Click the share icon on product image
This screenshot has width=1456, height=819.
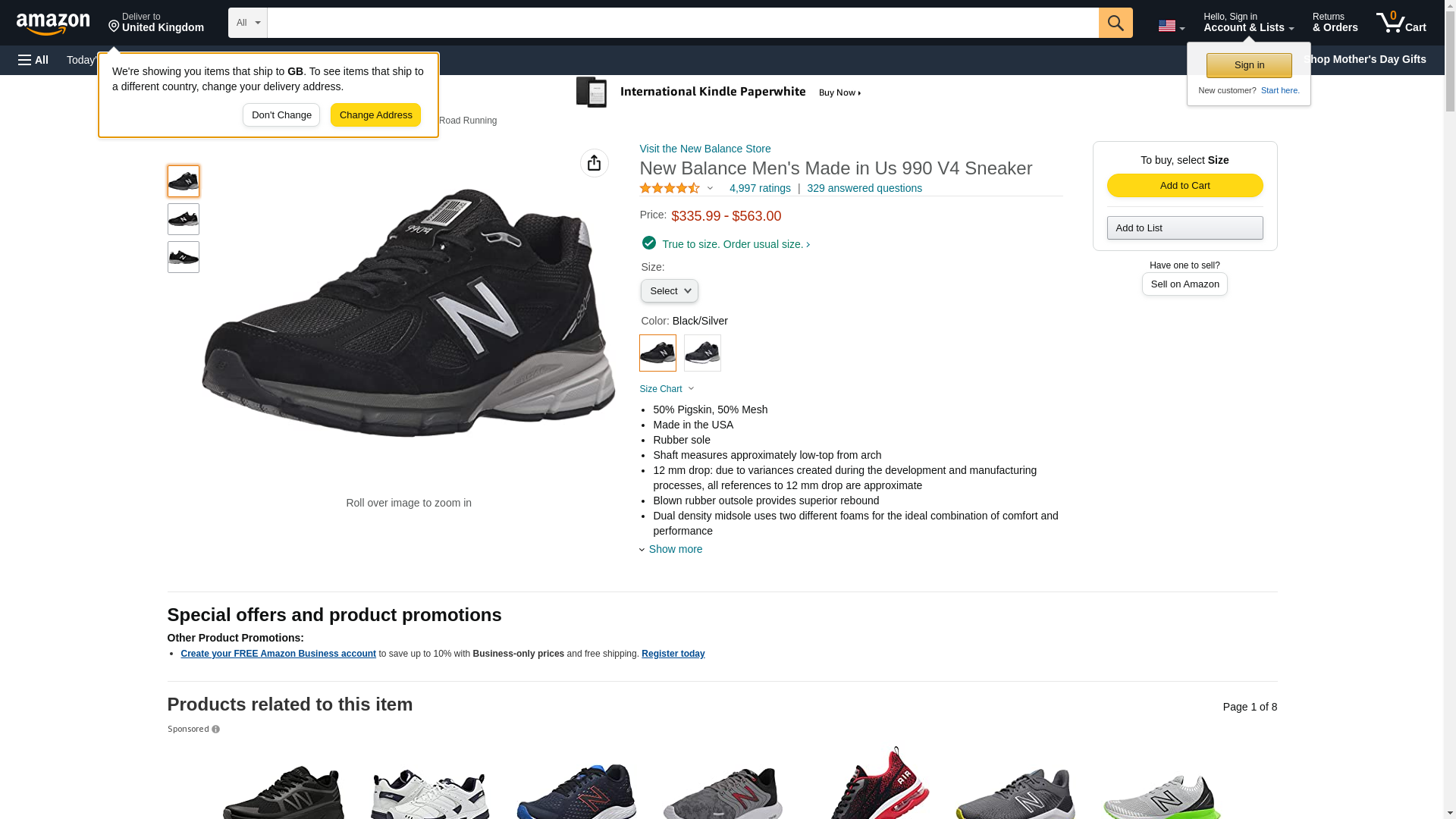pyautogui.click(x=594, y=163)
